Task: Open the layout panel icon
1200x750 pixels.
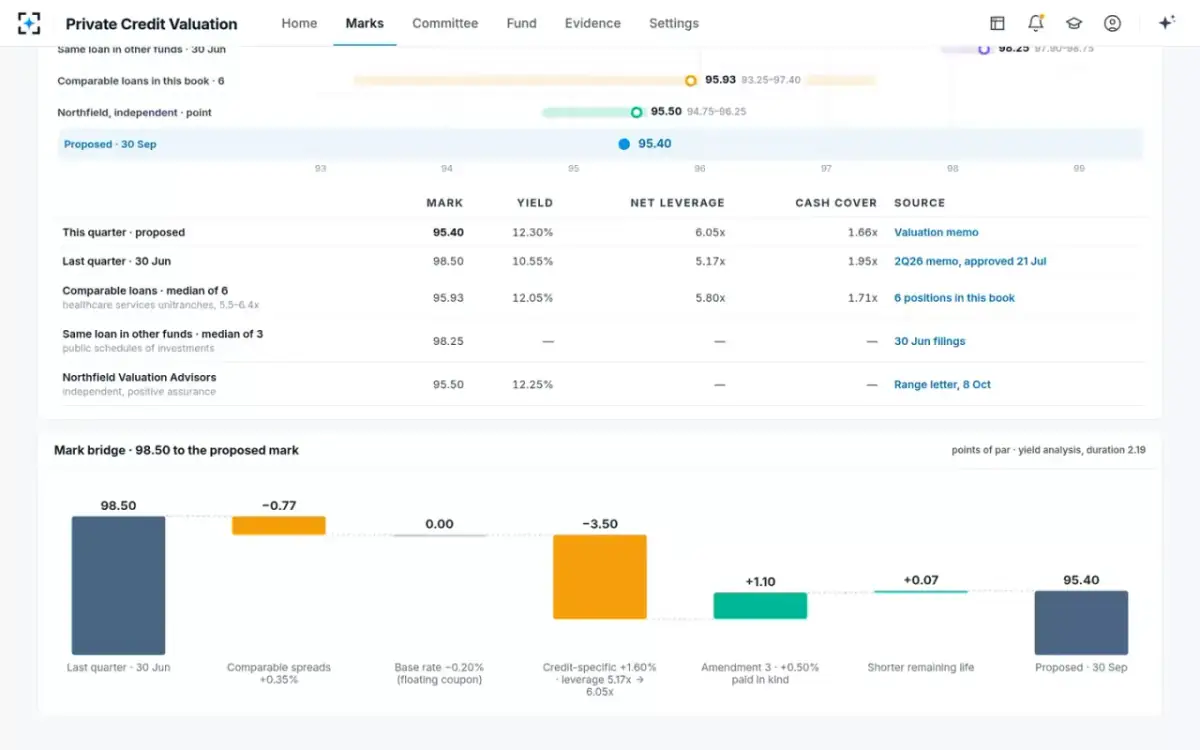Action: tap(997, 23)
